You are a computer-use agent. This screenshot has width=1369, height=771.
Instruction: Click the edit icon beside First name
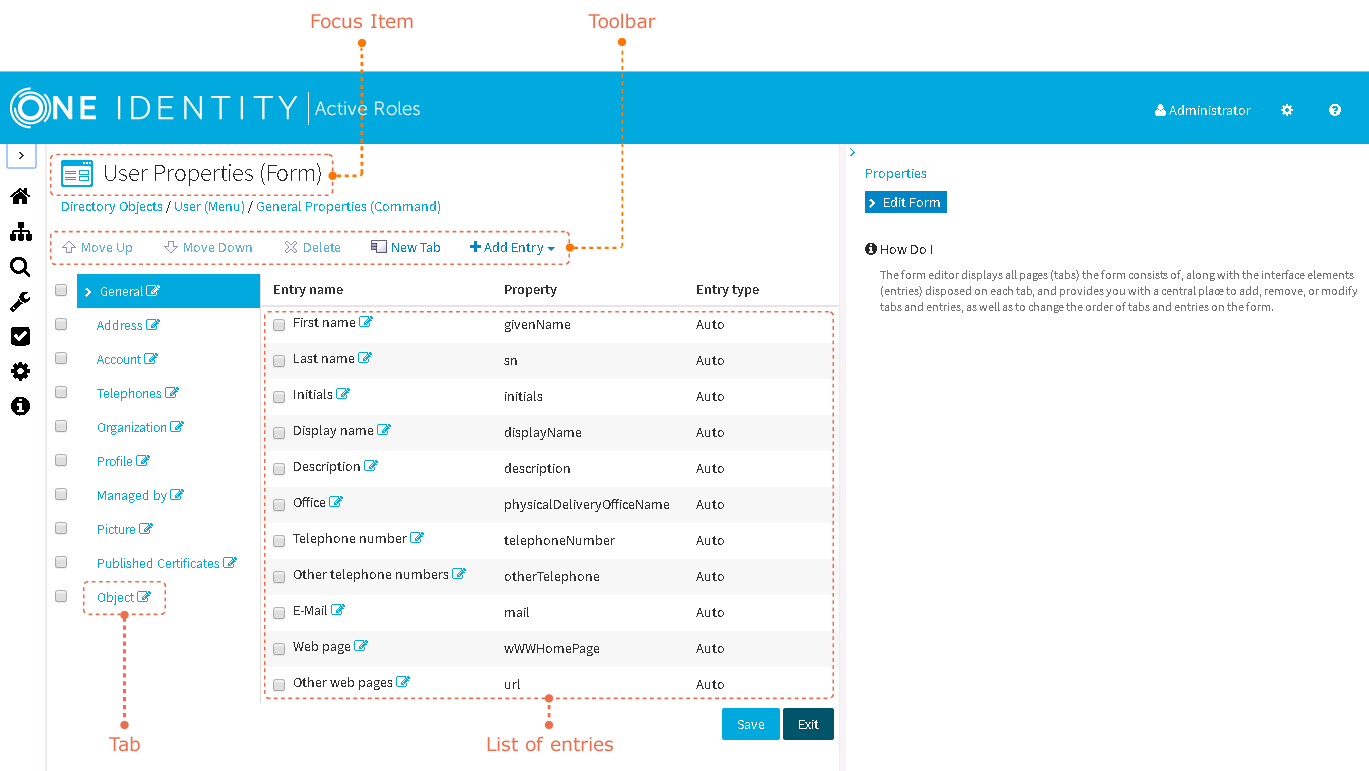(x=366, y=322)
